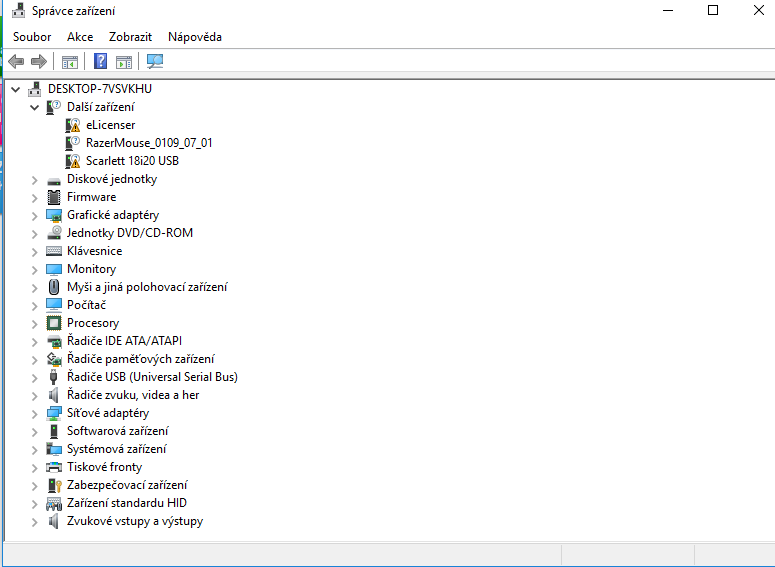775x567 pixels.
Task: Expand the Grafické adaptéry category
Action: tap(35, 215)
